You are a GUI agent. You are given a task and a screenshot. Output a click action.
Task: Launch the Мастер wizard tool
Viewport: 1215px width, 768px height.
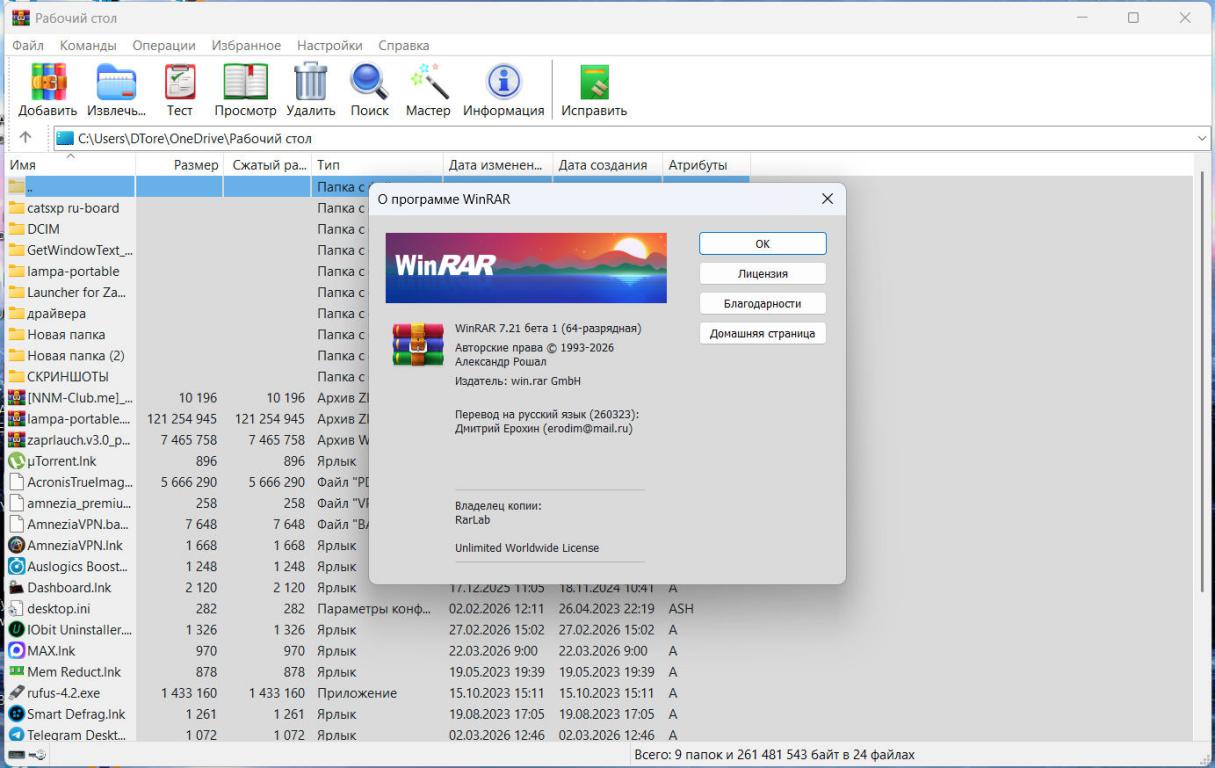pos(428,83)
